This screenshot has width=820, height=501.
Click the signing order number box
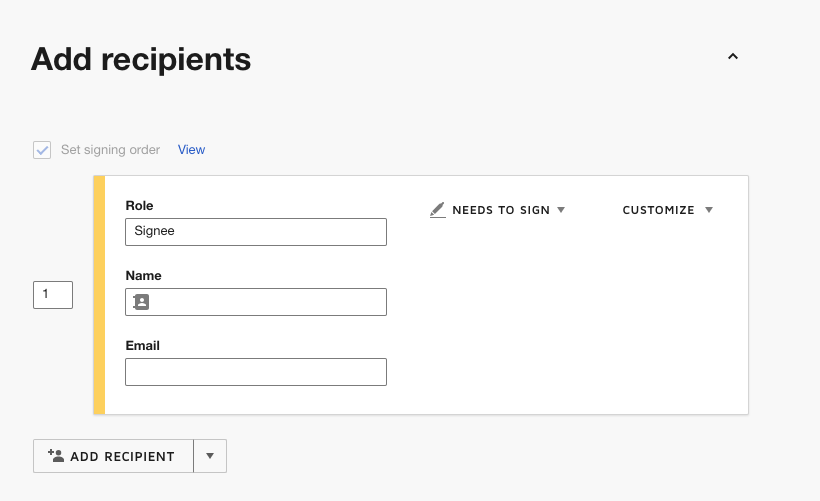tap(53, 295)
